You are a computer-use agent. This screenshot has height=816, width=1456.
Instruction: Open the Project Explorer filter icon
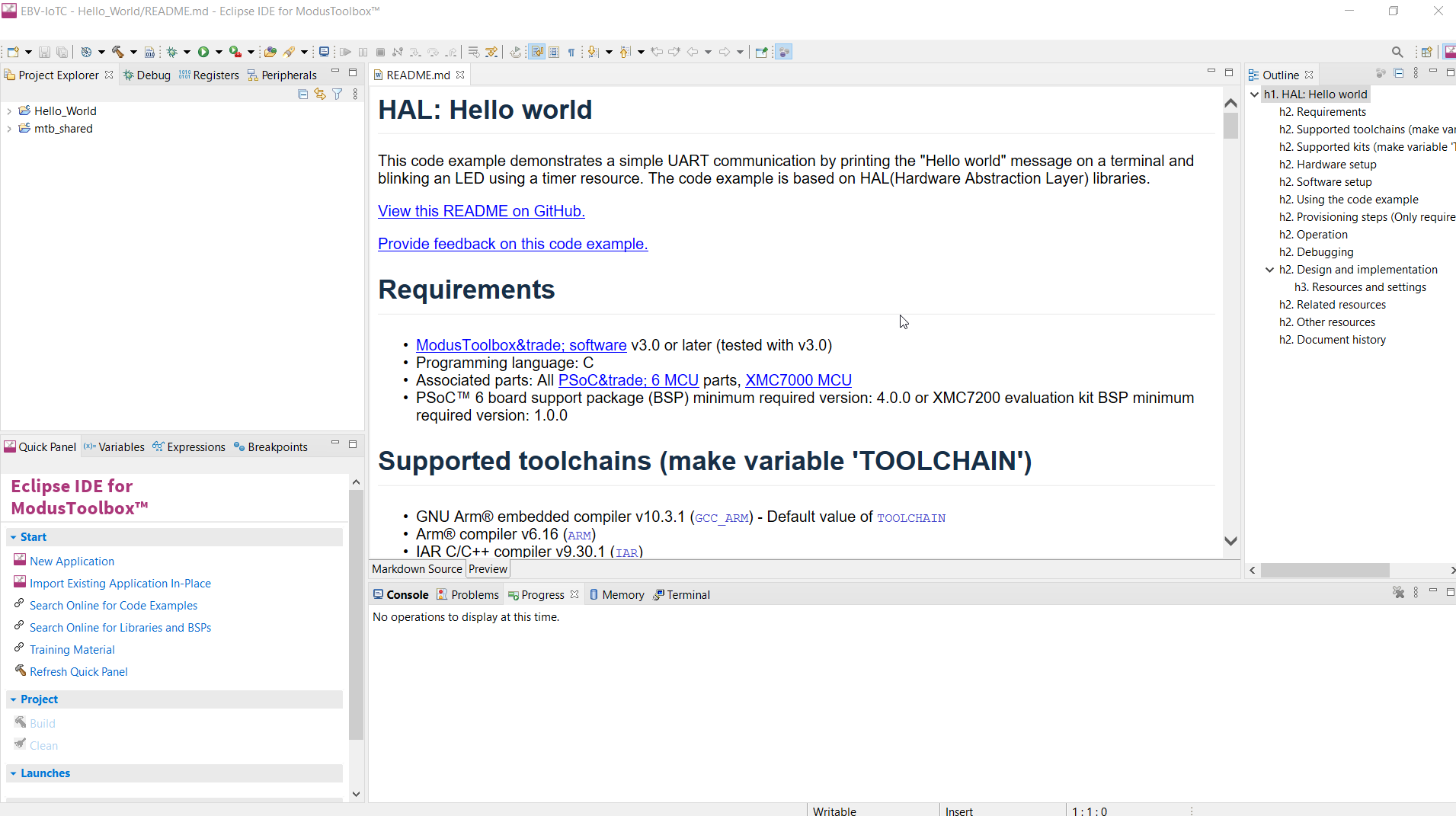(338, 94)
